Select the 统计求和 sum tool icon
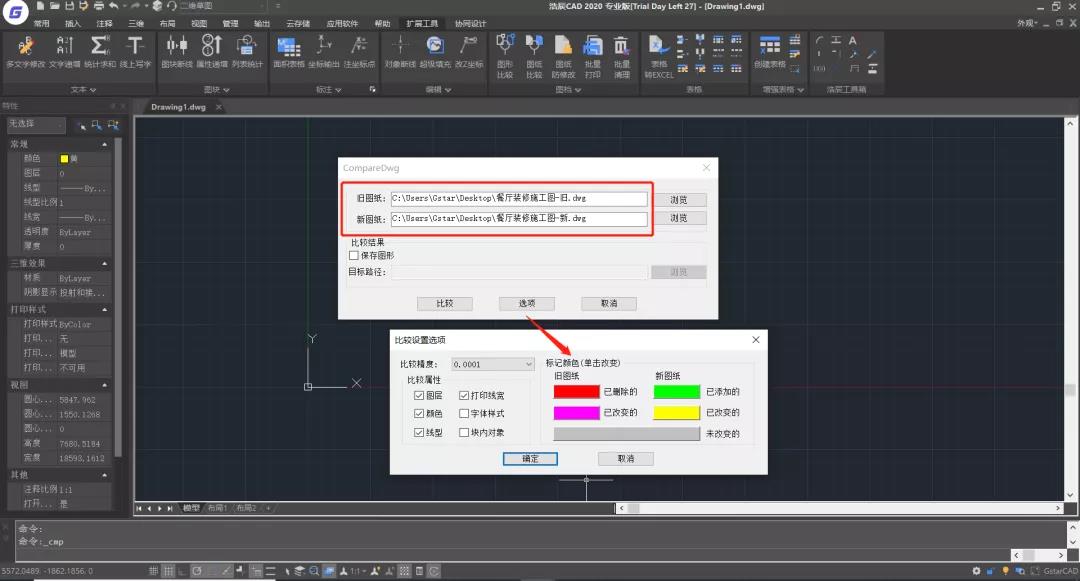Image resolution: width=1080 pixels, height=581 pixels. click(x=99, y=50)
